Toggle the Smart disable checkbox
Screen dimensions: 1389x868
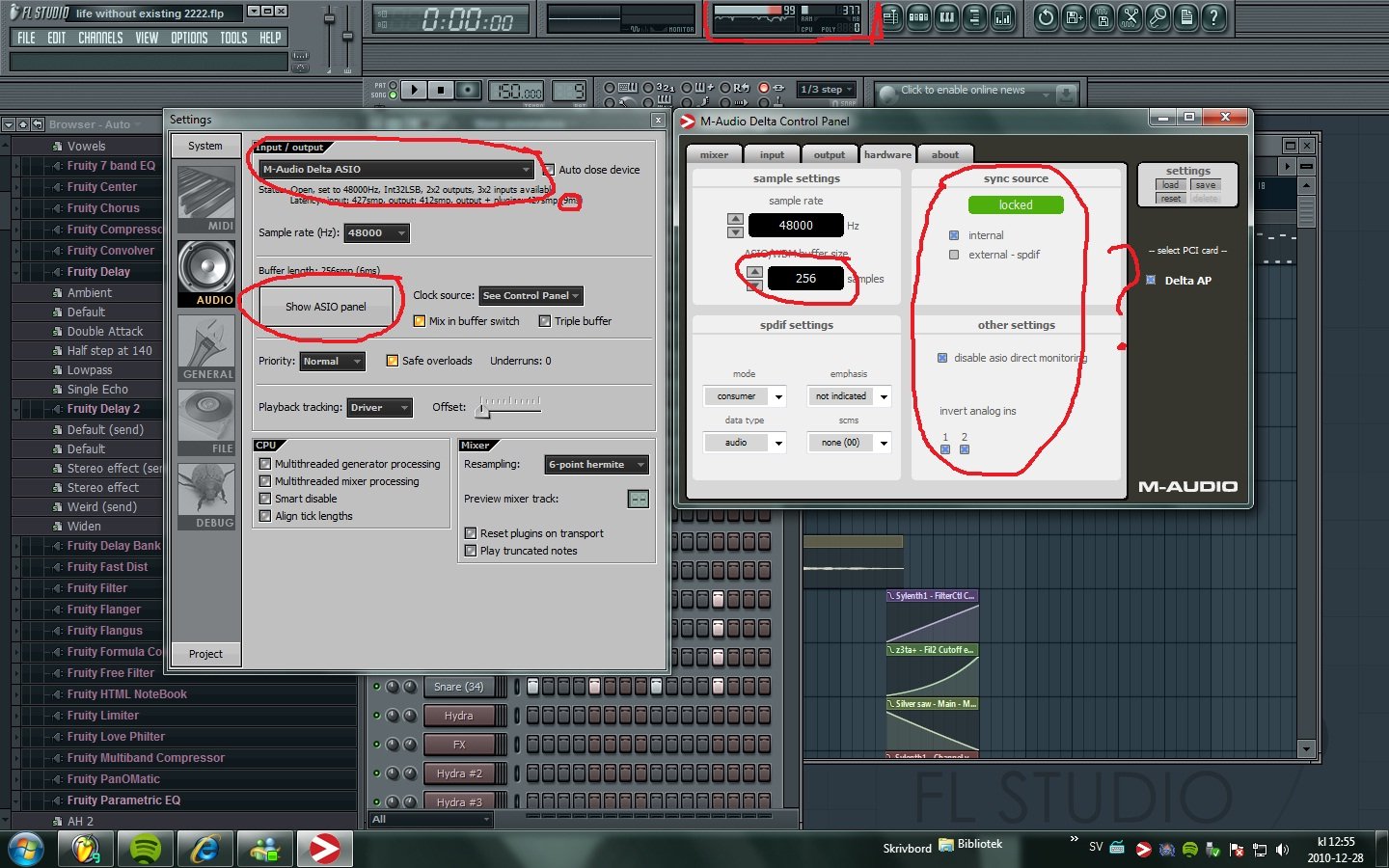265,499
